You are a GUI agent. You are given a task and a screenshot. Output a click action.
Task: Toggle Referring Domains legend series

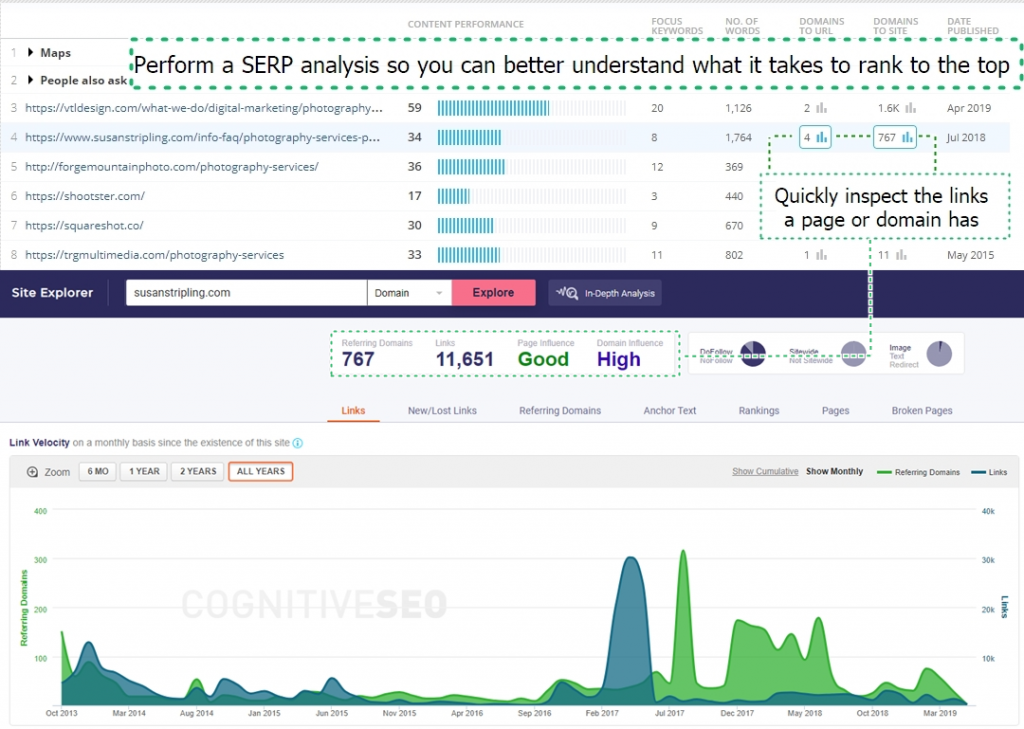pyautogui.click(x=918, y=472)
